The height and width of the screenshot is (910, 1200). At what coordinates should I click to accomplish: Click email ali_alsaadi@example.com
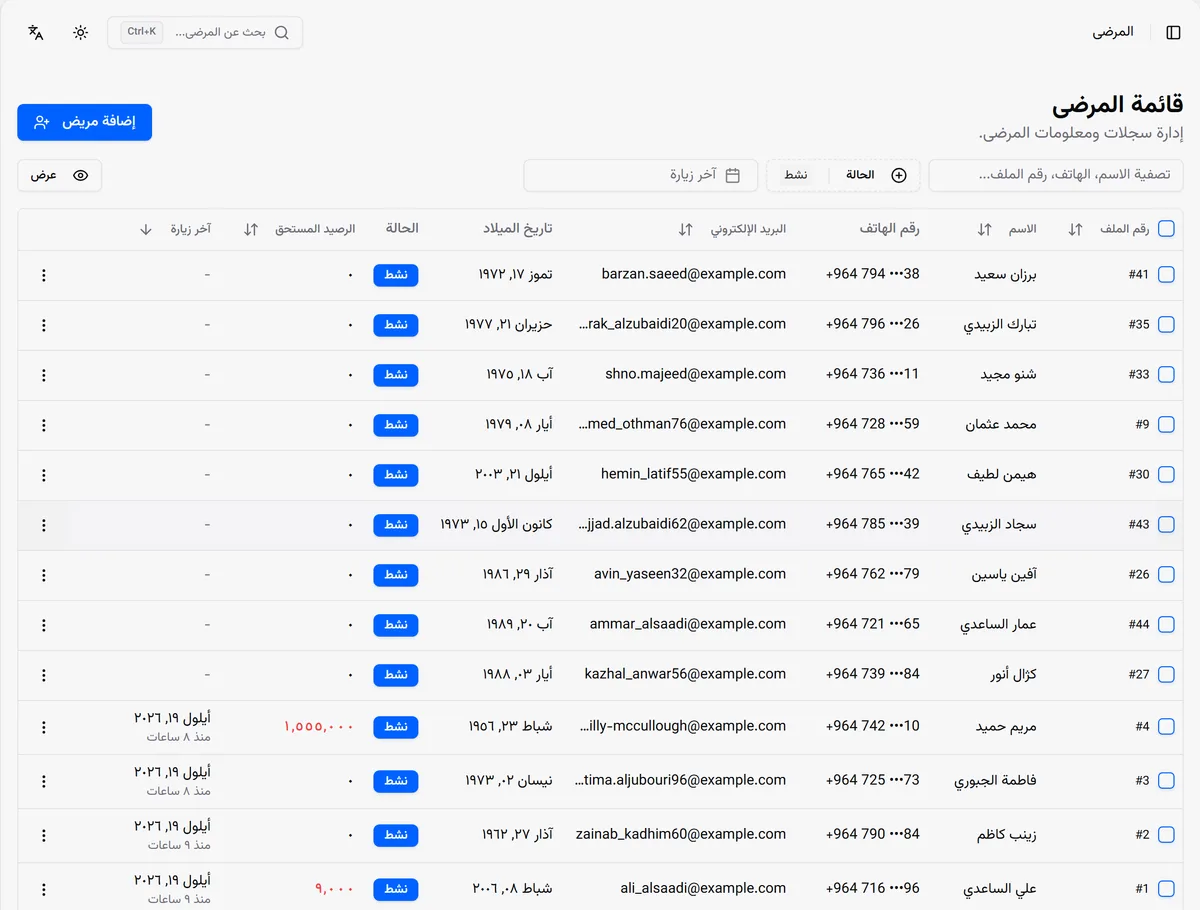[704, 888]
